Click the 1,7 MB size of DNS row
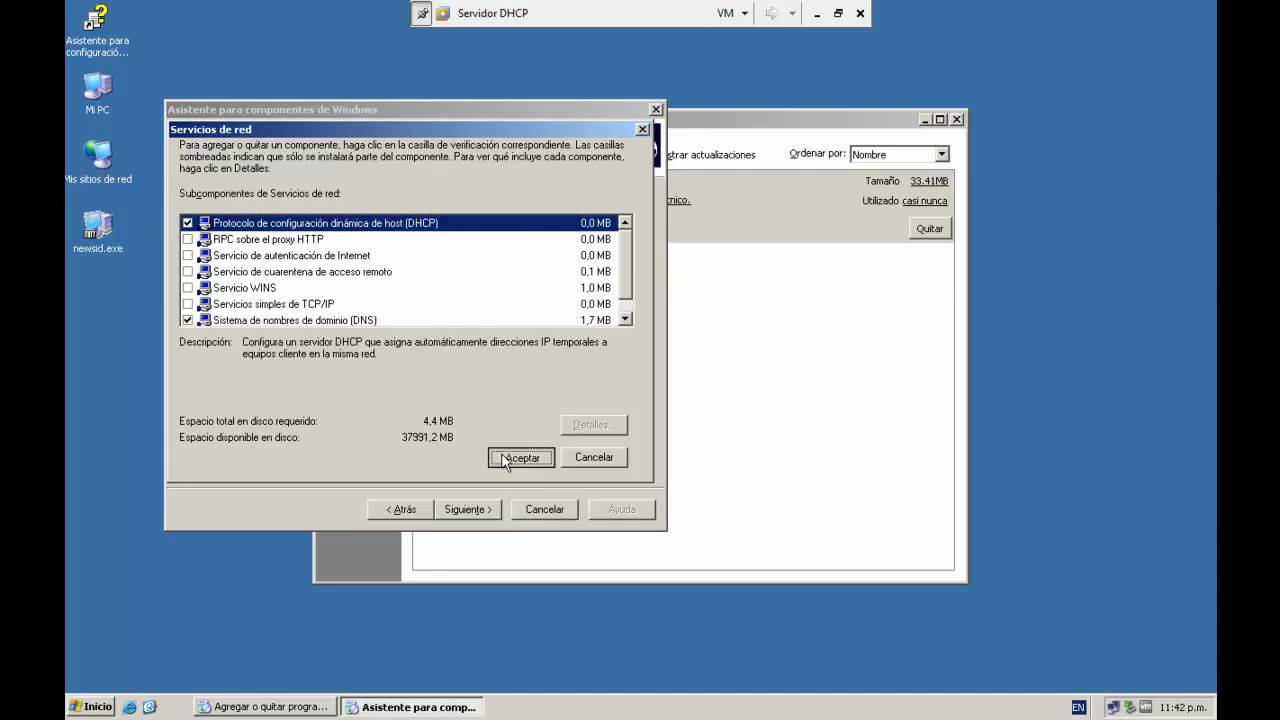The height and width of the screenshot is (720, 1280). pyautogui.click(x=595, y=320)
